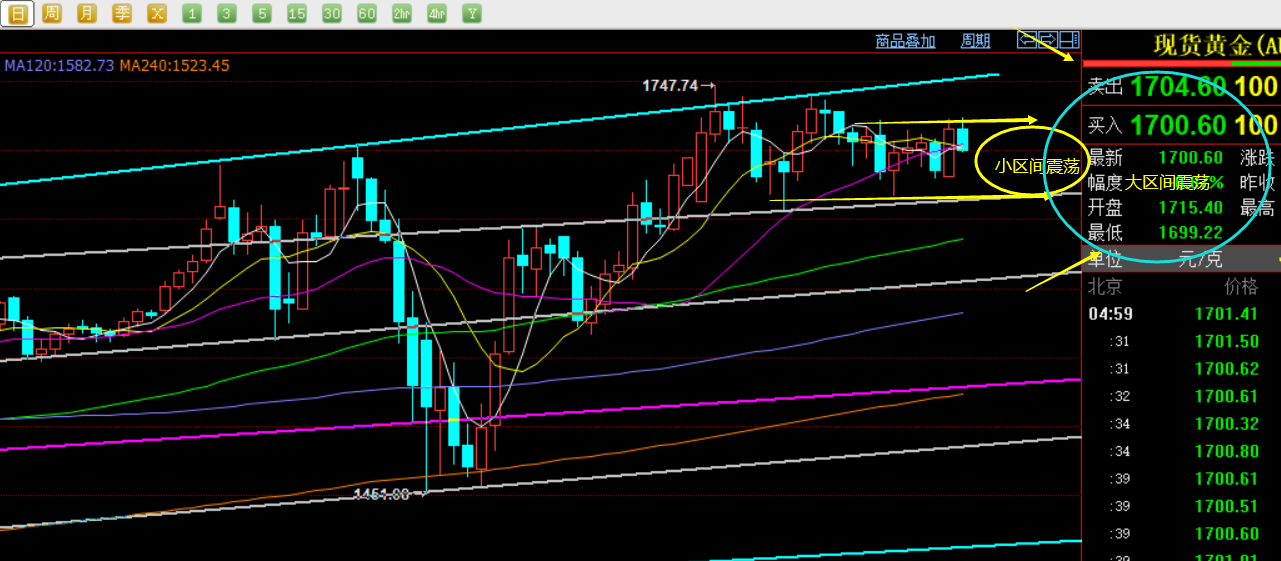Click the orange X period button
The height and width of the screenshot is (561, 1281).
click(157, 13)
